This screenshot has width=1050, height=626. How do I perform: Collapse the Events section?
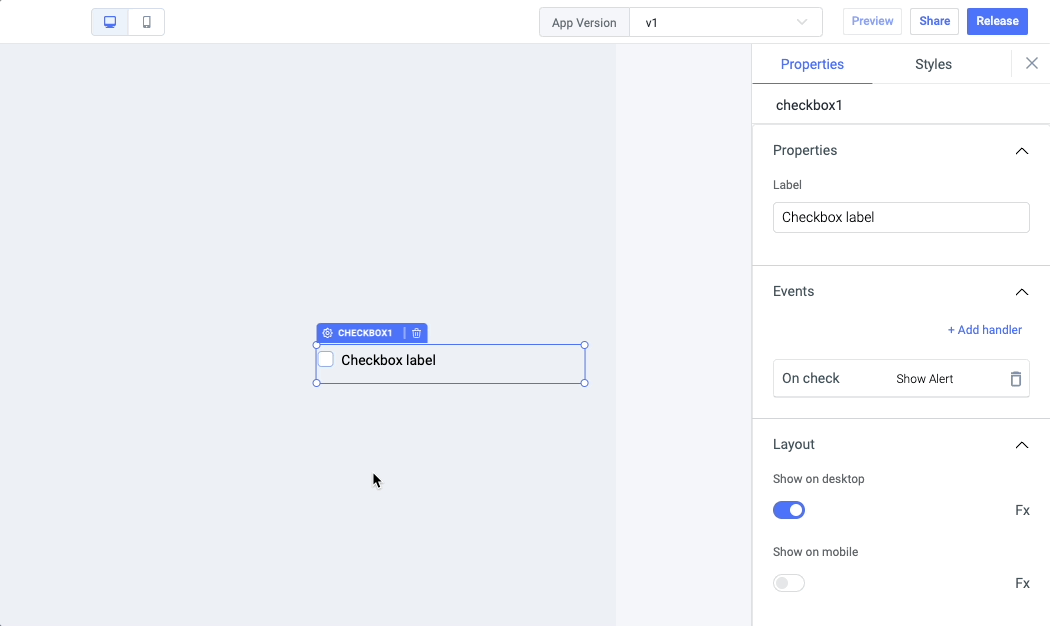(1021, 292)
